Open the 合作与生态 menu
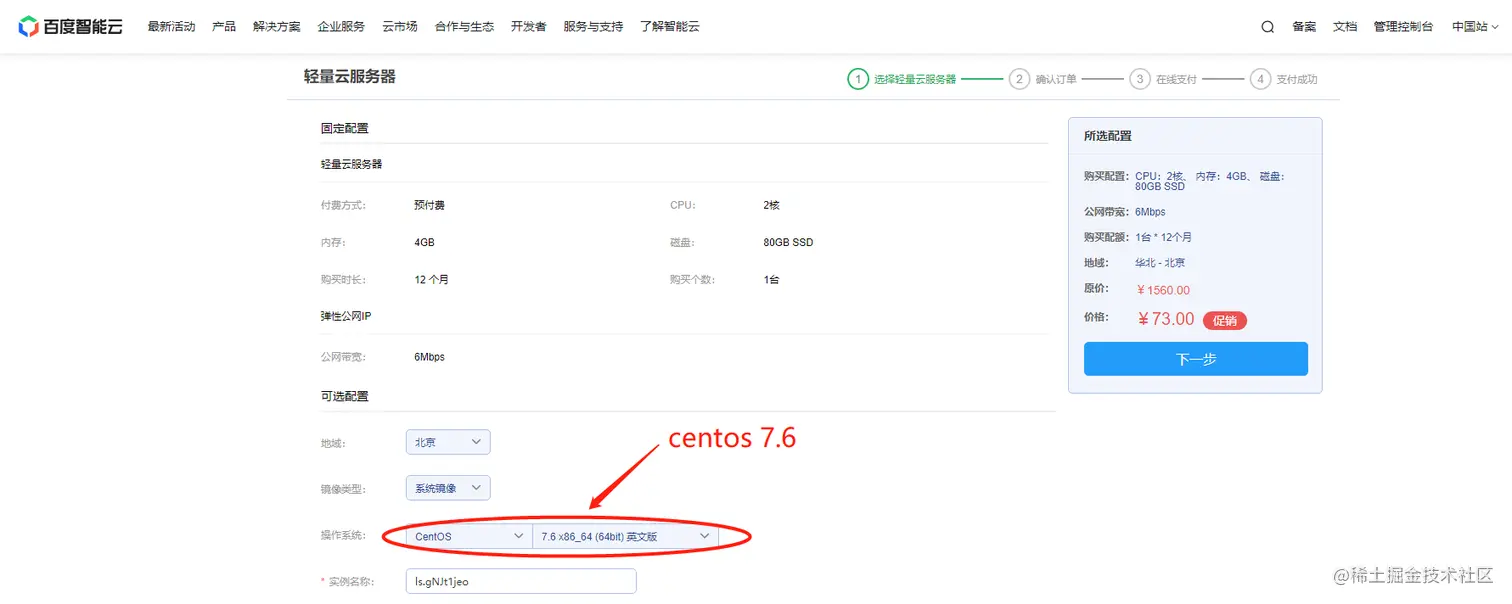The image size is (1512, 604). (464, 27)
